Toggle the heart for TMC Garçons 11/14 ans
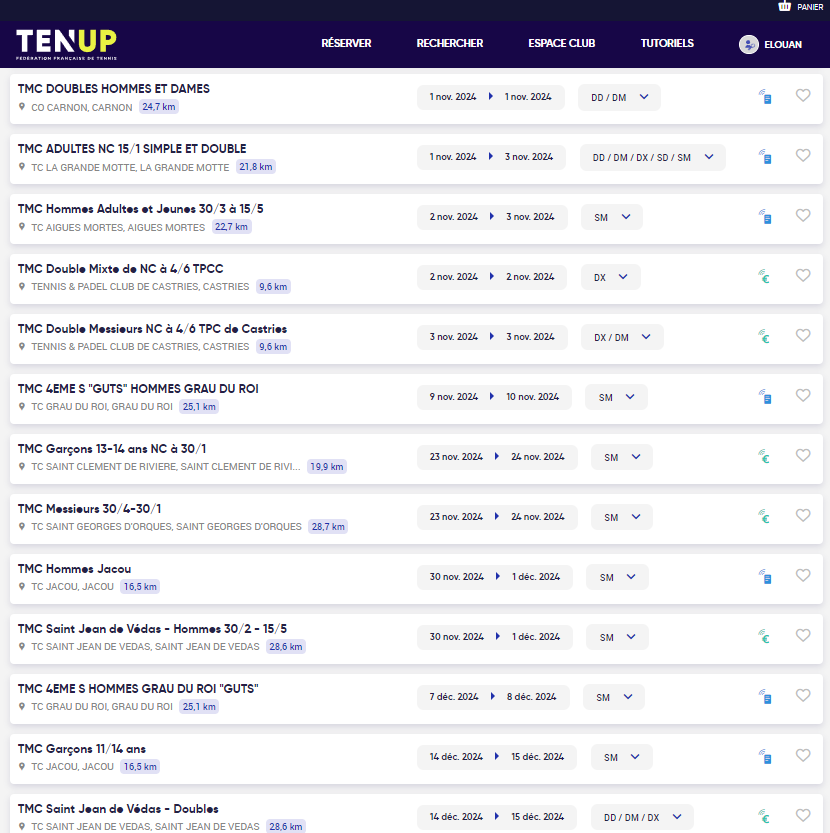Viewport: 830px width, 833px height. 803,756
